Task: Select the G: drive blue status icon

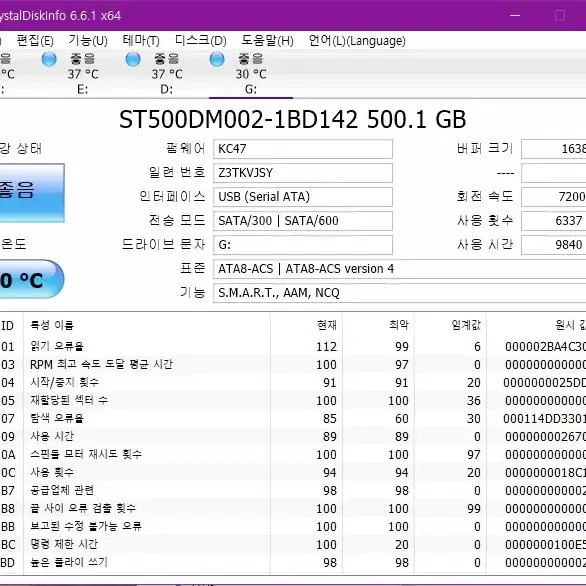Action: pyautogui.click(x=217, y=59)
